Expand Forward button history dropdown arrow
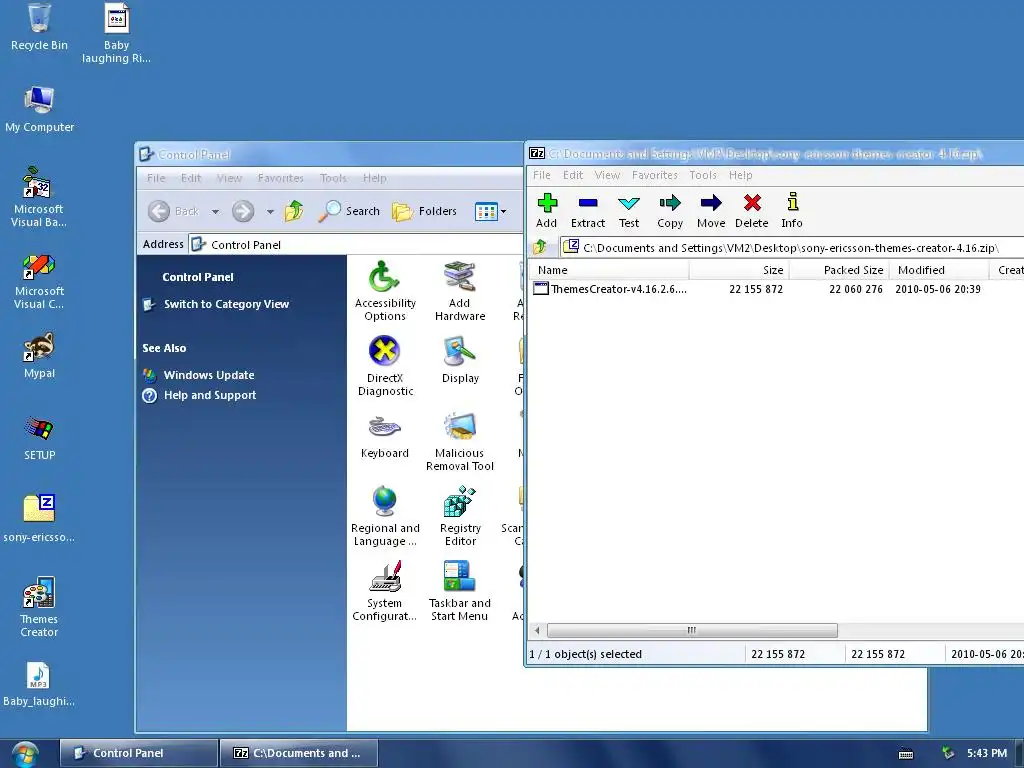 (x=270, y=212)
